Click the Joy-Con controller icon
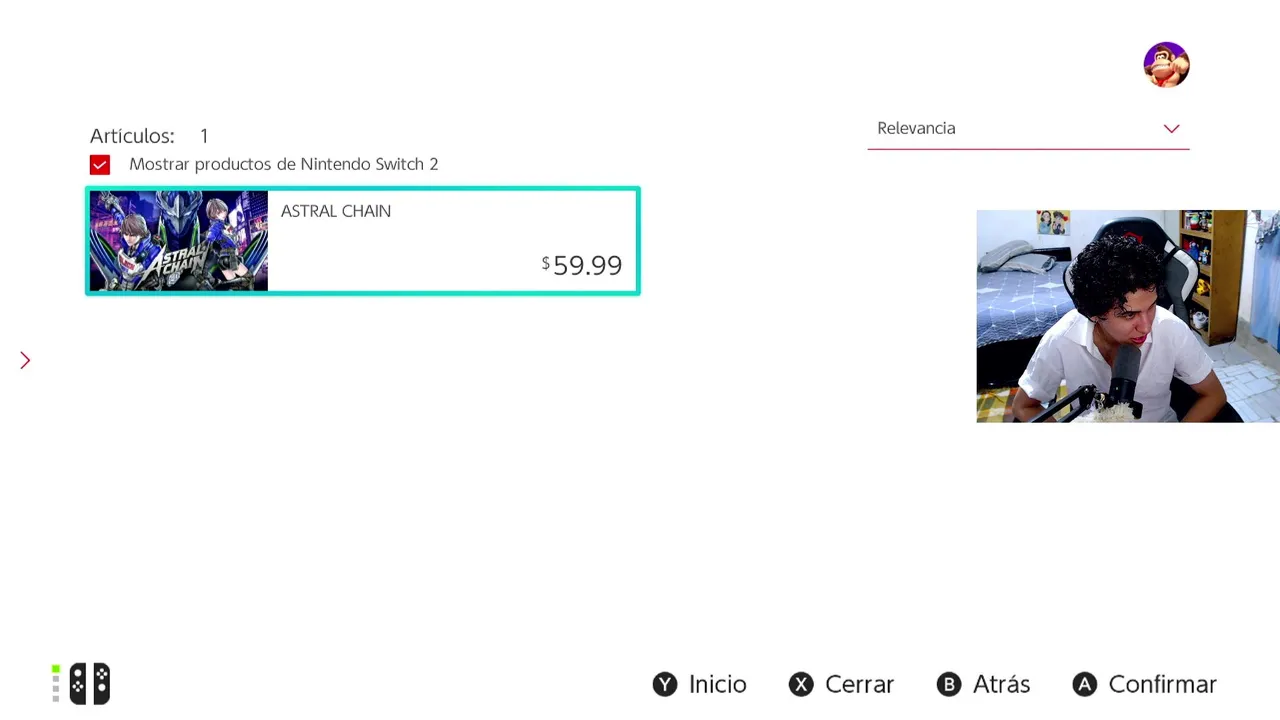This screenshot has height=720, width=1280. pyautogui.click(x=90, y=684)
